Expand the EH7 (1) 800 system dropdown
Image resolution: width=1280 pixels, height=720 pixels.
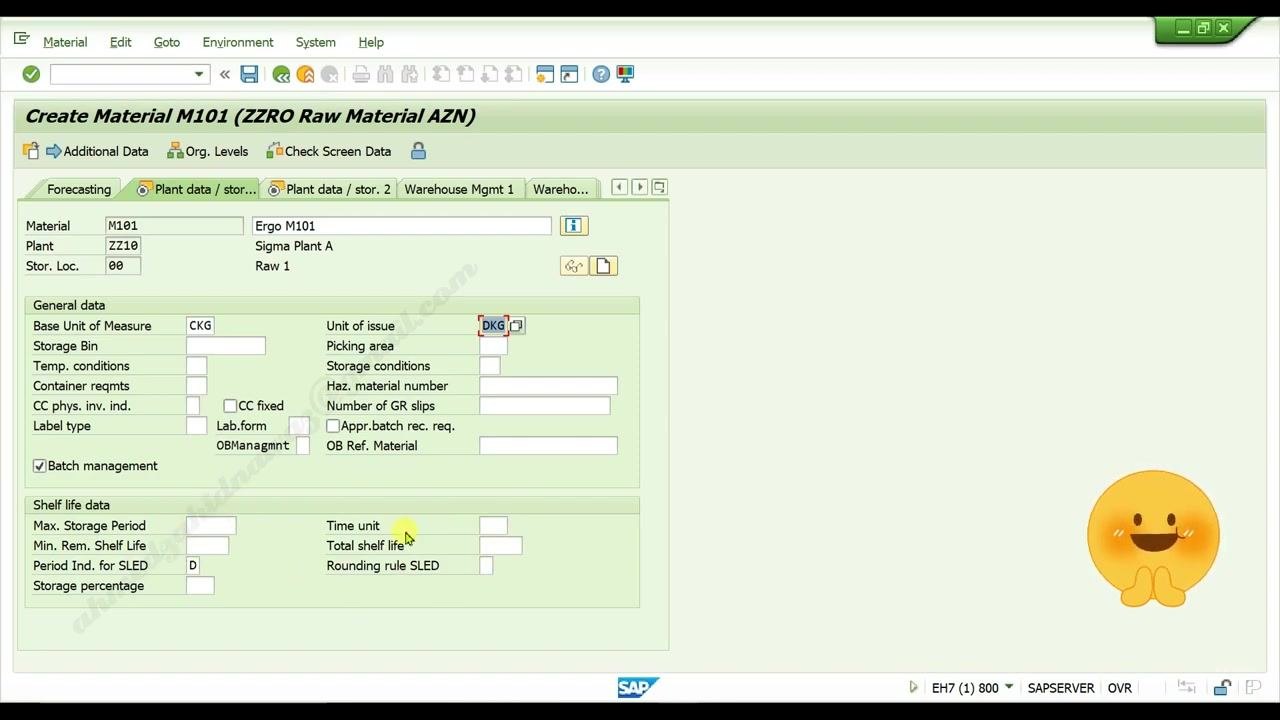coord(1009,687)
